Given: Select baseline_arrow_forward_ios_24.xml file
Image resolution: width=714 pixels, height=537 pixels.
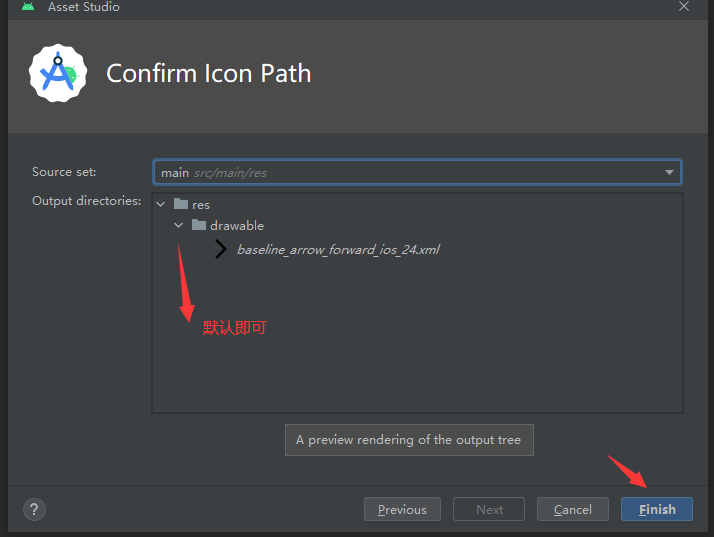Looking at the screenshot, I should tap(338, 250).
